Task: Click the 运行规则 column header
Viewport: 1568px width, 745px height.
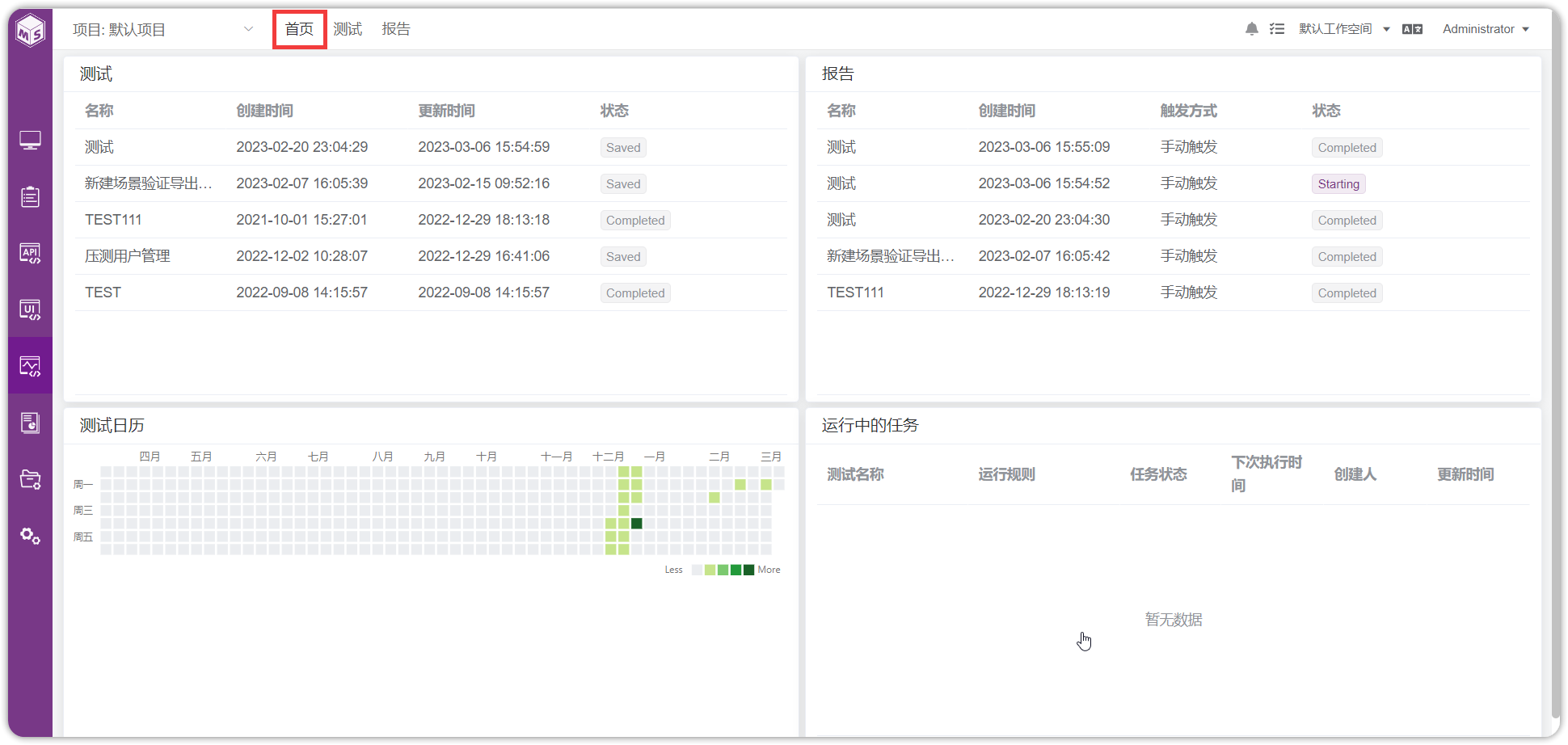Action: coord(1006,474)
